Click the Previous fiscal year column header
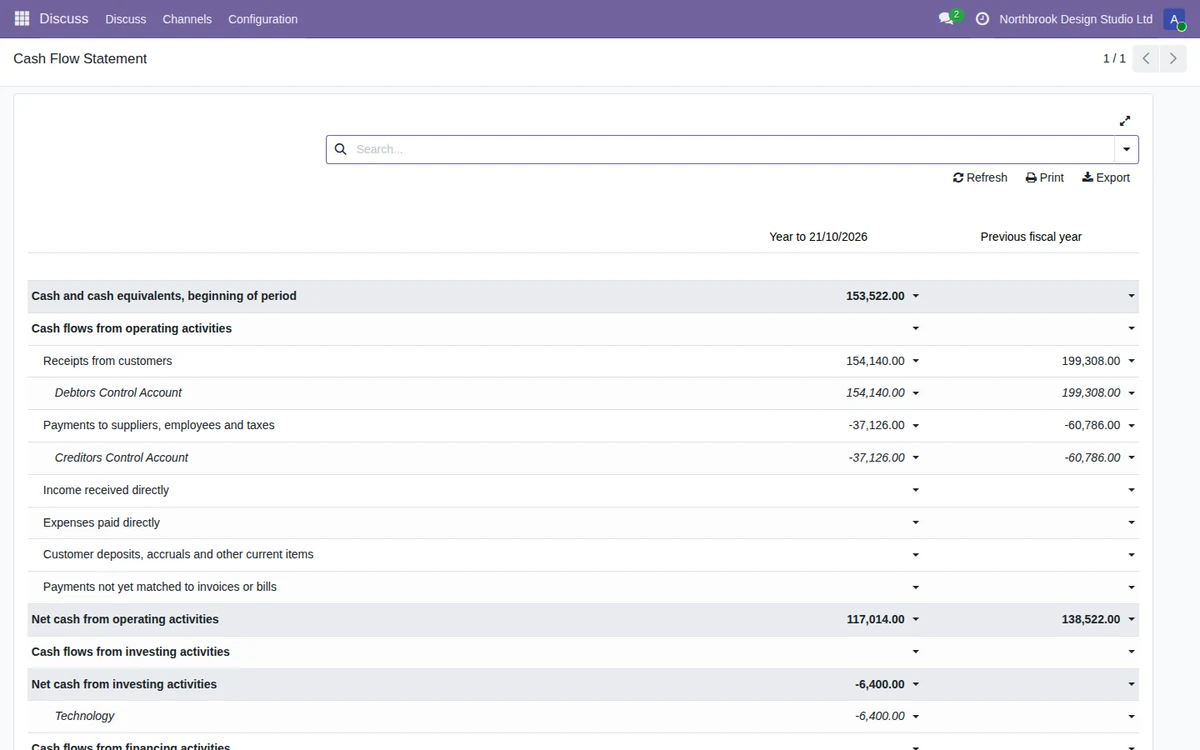The image size is (1200, 750). coord(1031,237)
